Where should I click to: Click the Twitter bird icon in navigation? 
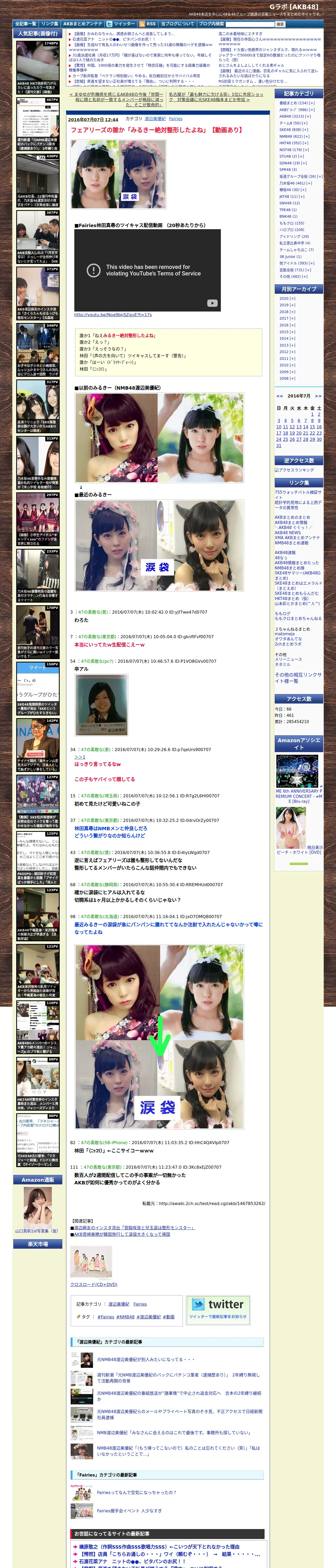(x=109, y=24)
